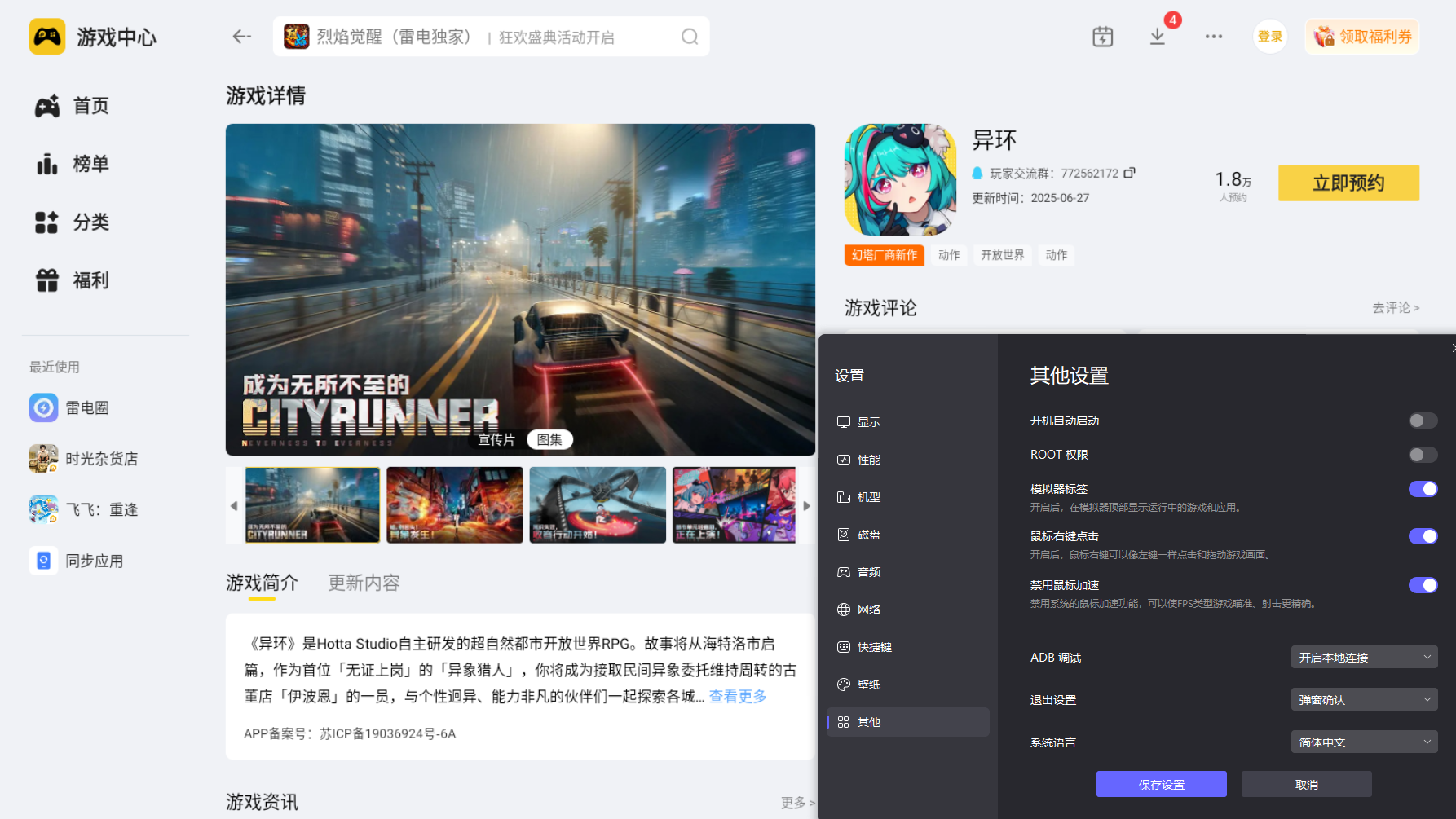
Task: Open the download manager icon
Action: click(x=1157, y=36)
